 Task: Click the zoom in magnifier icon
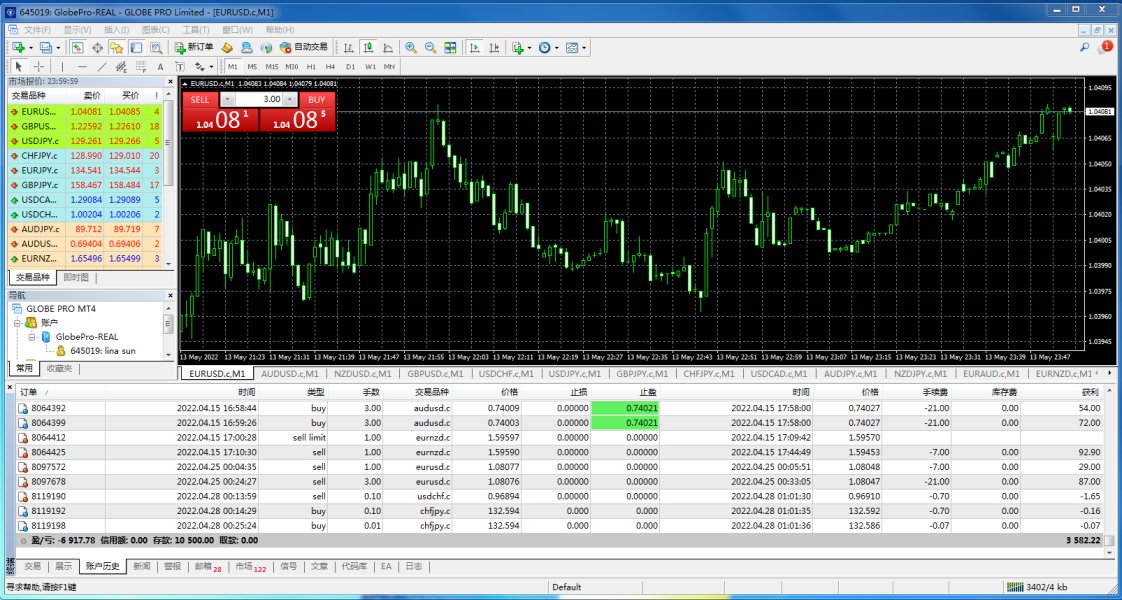point(411,47)
